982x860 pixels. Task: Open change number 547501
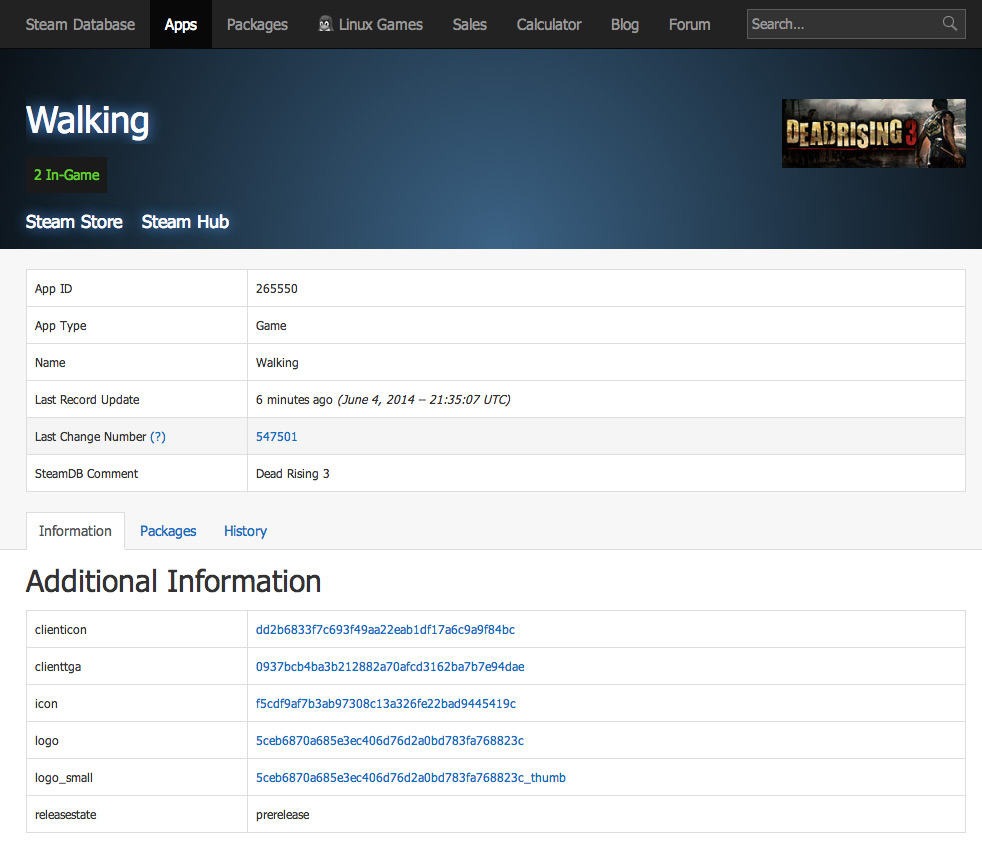point(277,437)
